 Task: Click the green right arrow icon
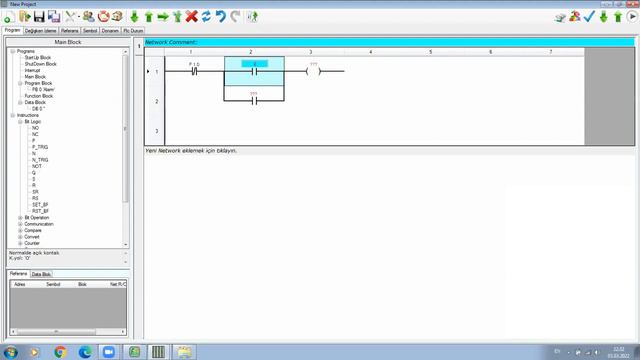click(x=163, y=17)
